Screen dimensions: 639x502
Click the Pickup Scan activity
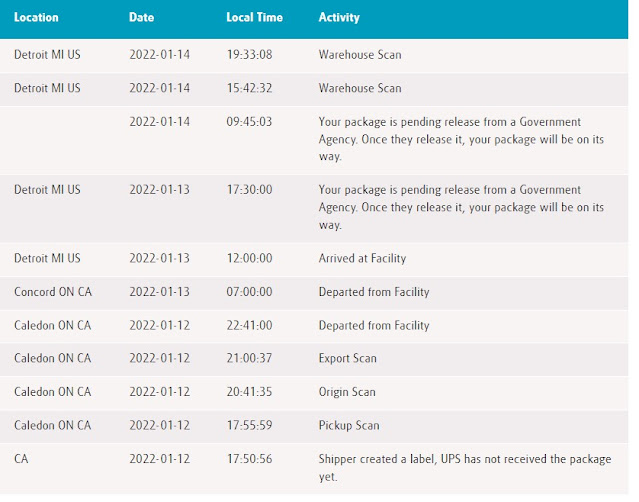[x=348, y=425]
